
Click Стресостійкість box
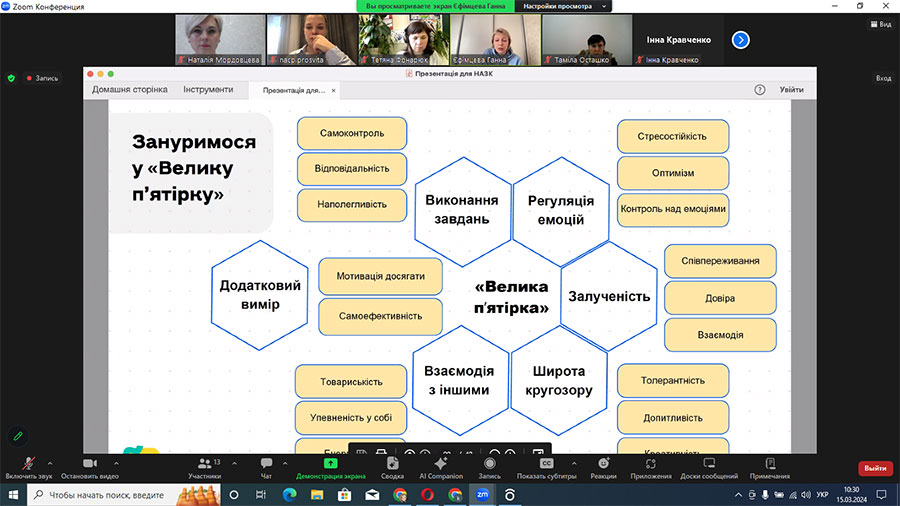673,137
